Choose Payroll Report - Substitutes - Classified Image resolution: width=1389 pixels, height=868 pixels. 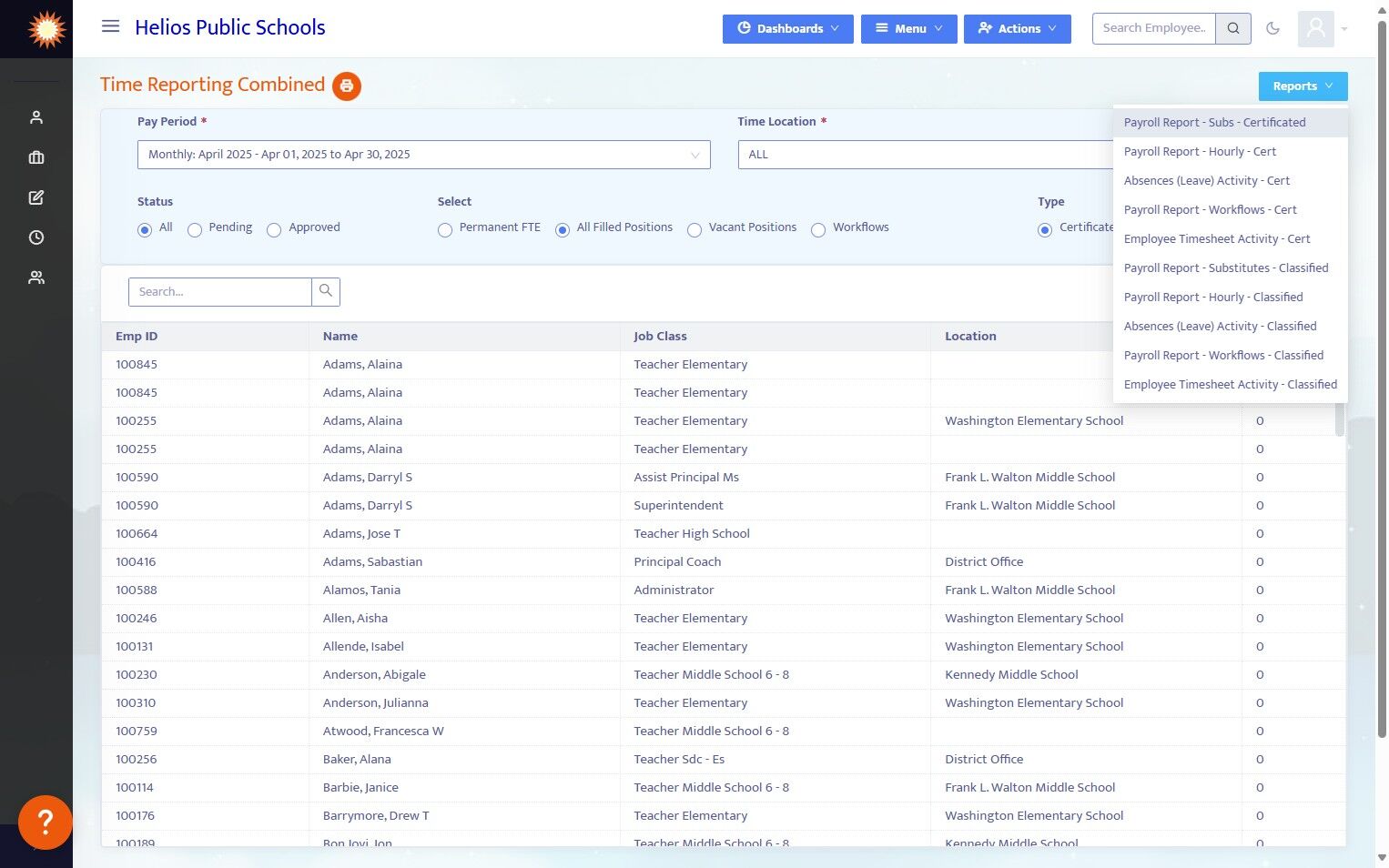1231,268
